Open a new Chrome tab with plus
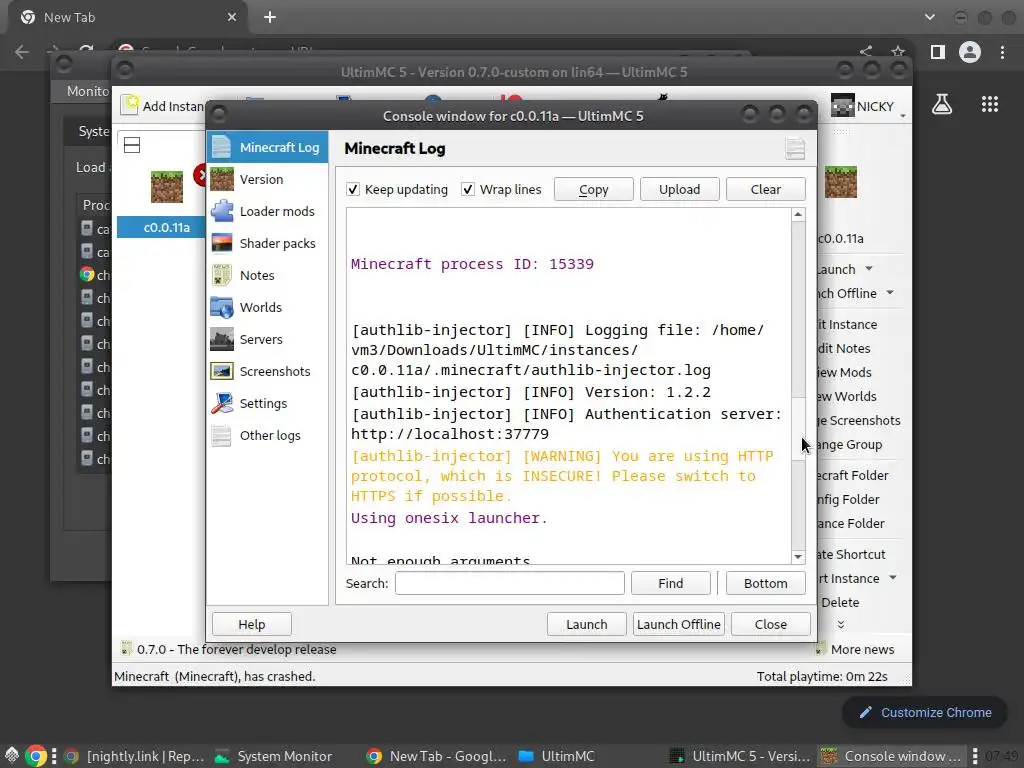 [270, 18]
